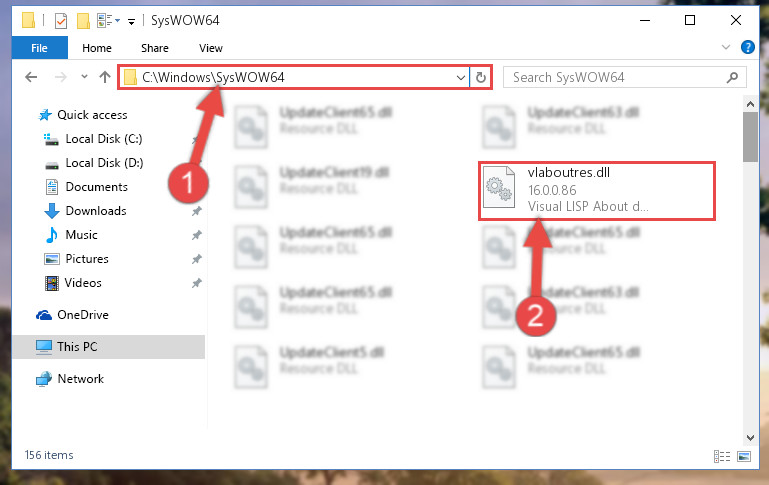Unpin Music from Quick access

click(197, 235)
